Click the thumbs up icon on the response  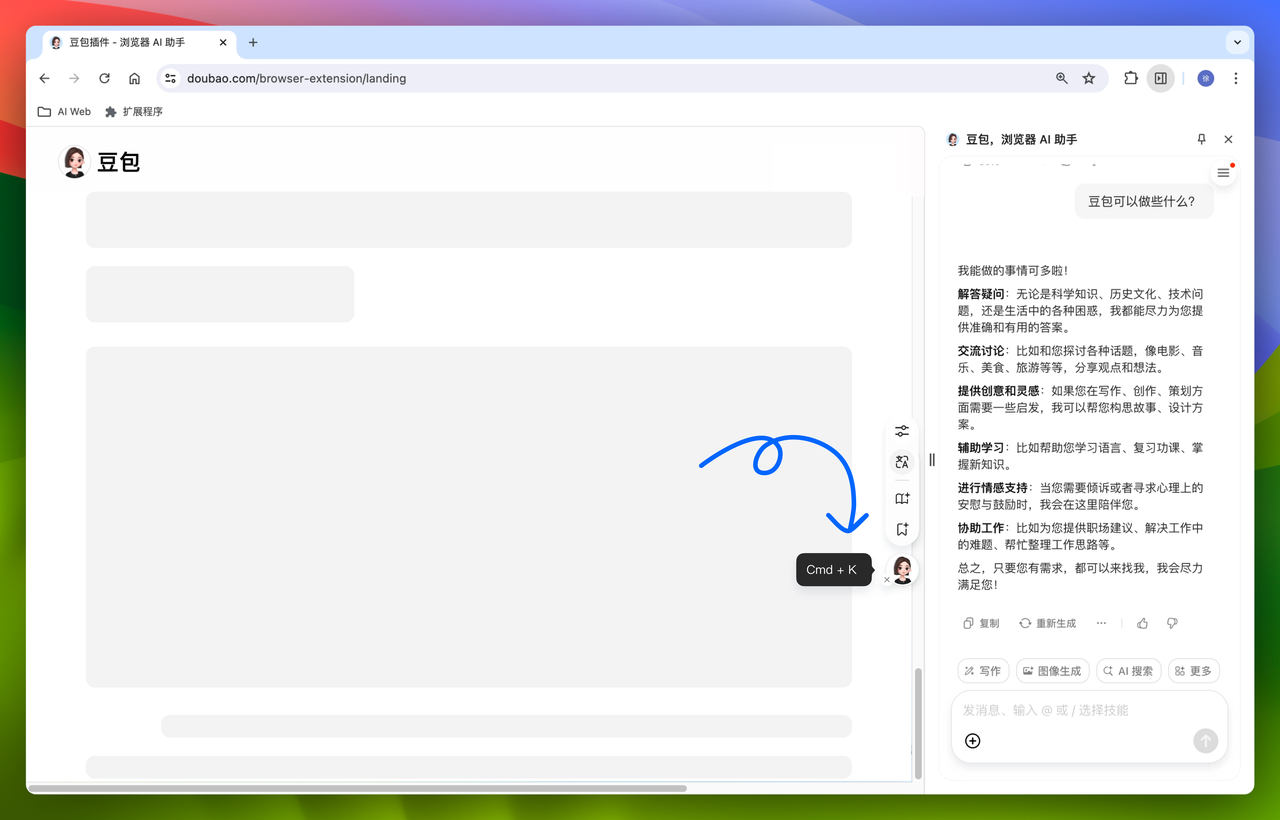[x=1142, y=623]
